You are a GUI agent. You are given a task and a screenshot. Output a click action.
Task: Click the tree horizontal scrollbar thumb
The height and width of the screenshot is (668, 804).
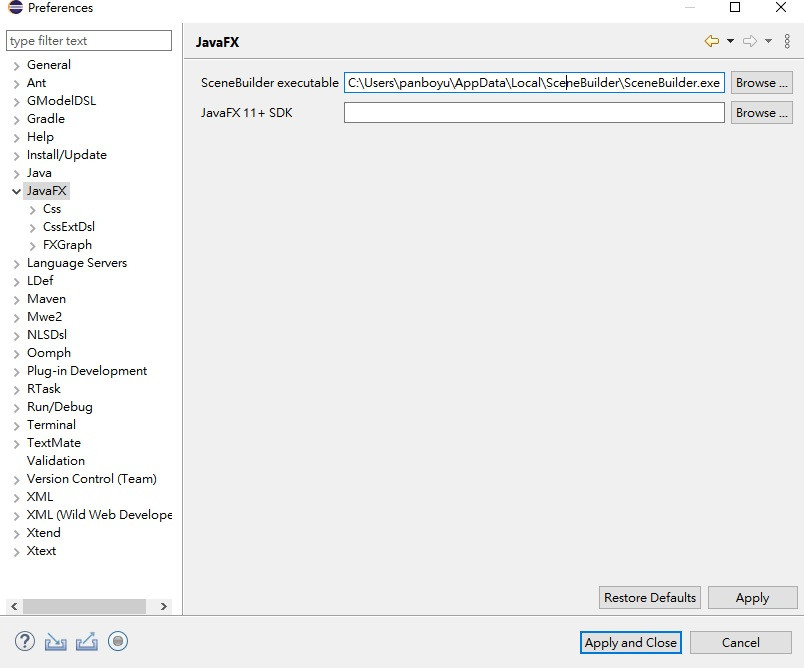pyautogui.click(x=84, y=606)
